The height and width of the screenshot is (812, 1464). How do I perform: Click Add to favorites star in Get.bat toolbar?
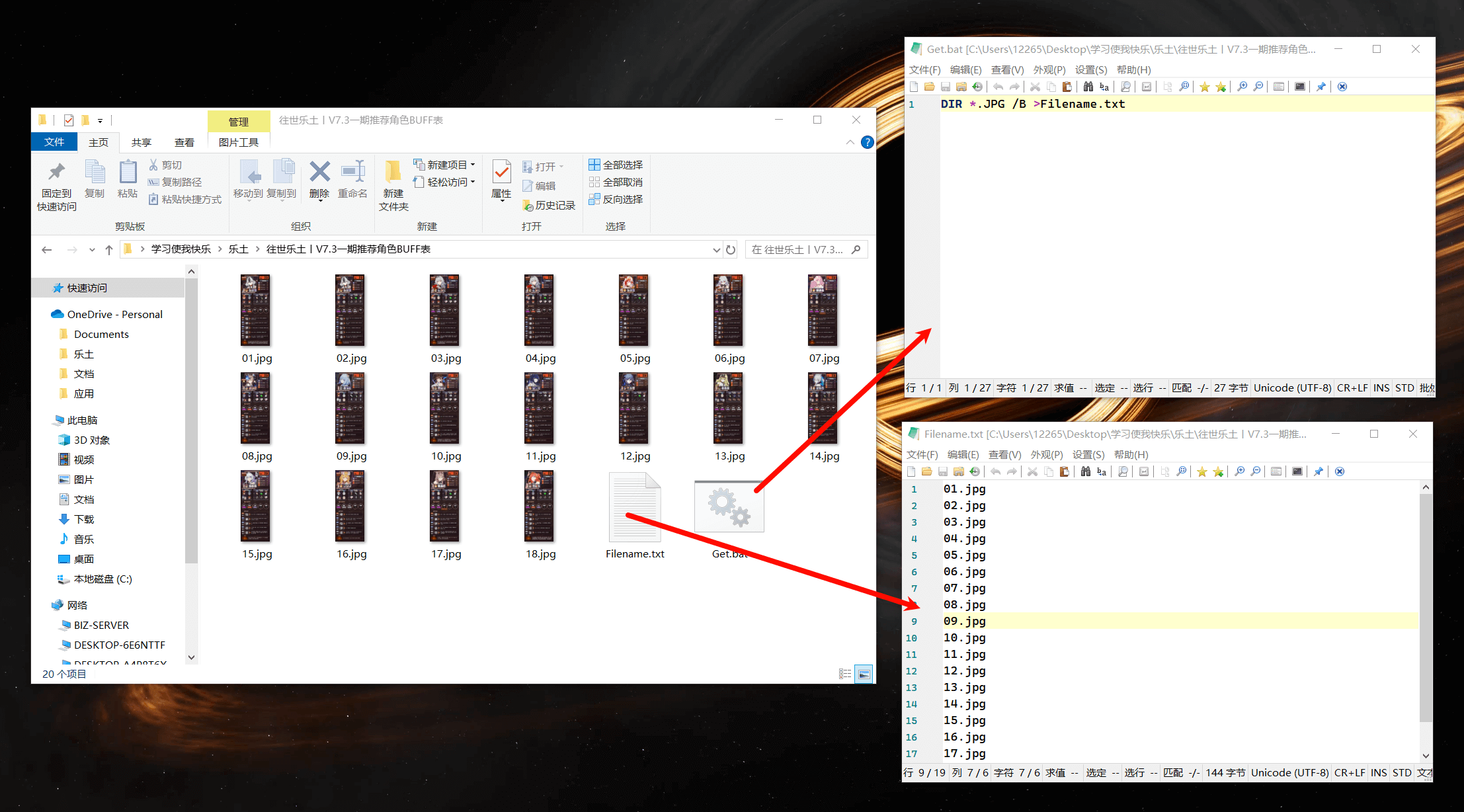(x=1221, y=87)
